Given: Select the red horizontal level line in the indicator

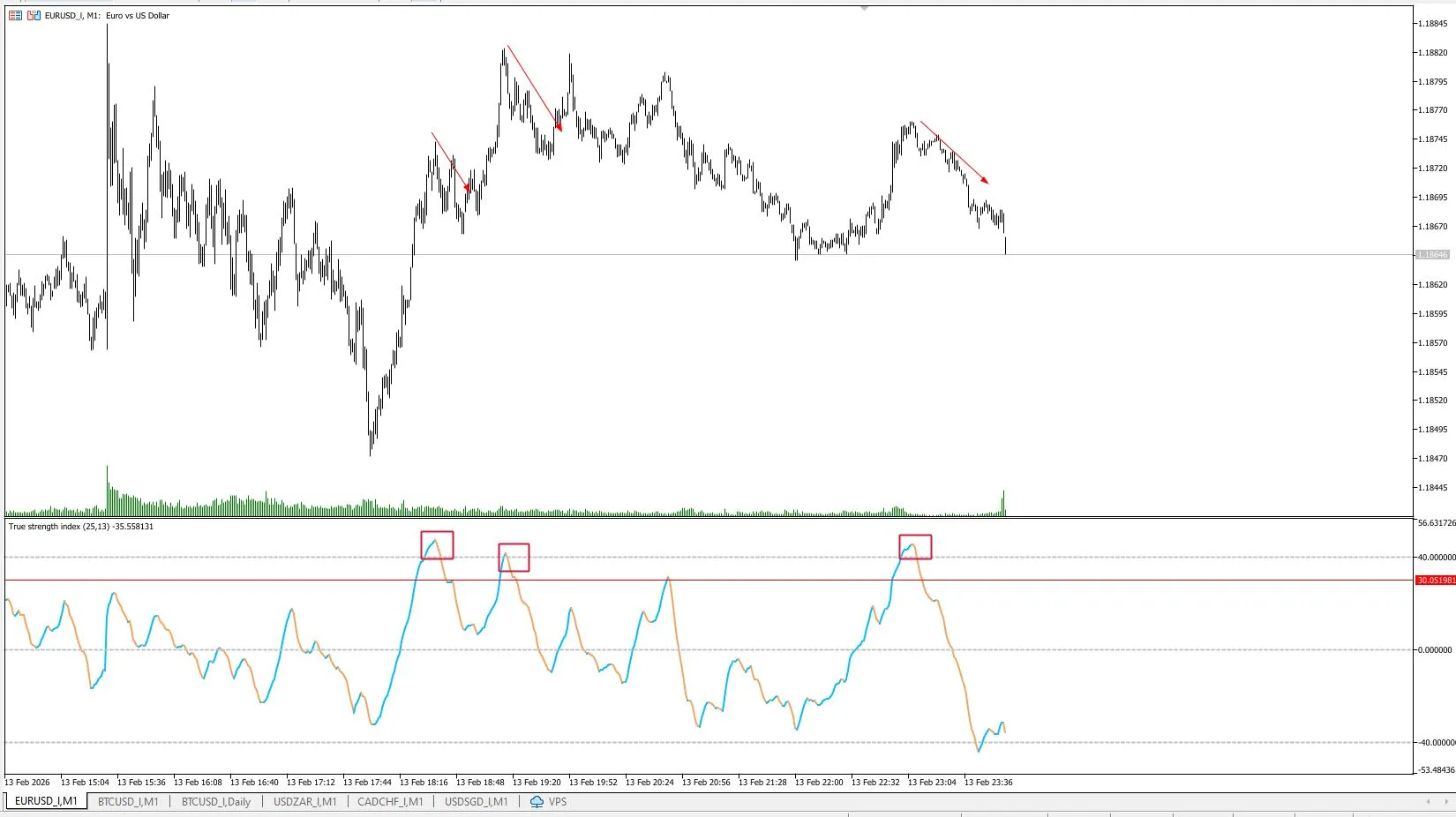Looking at the screenshot, I should coord(709,581).
